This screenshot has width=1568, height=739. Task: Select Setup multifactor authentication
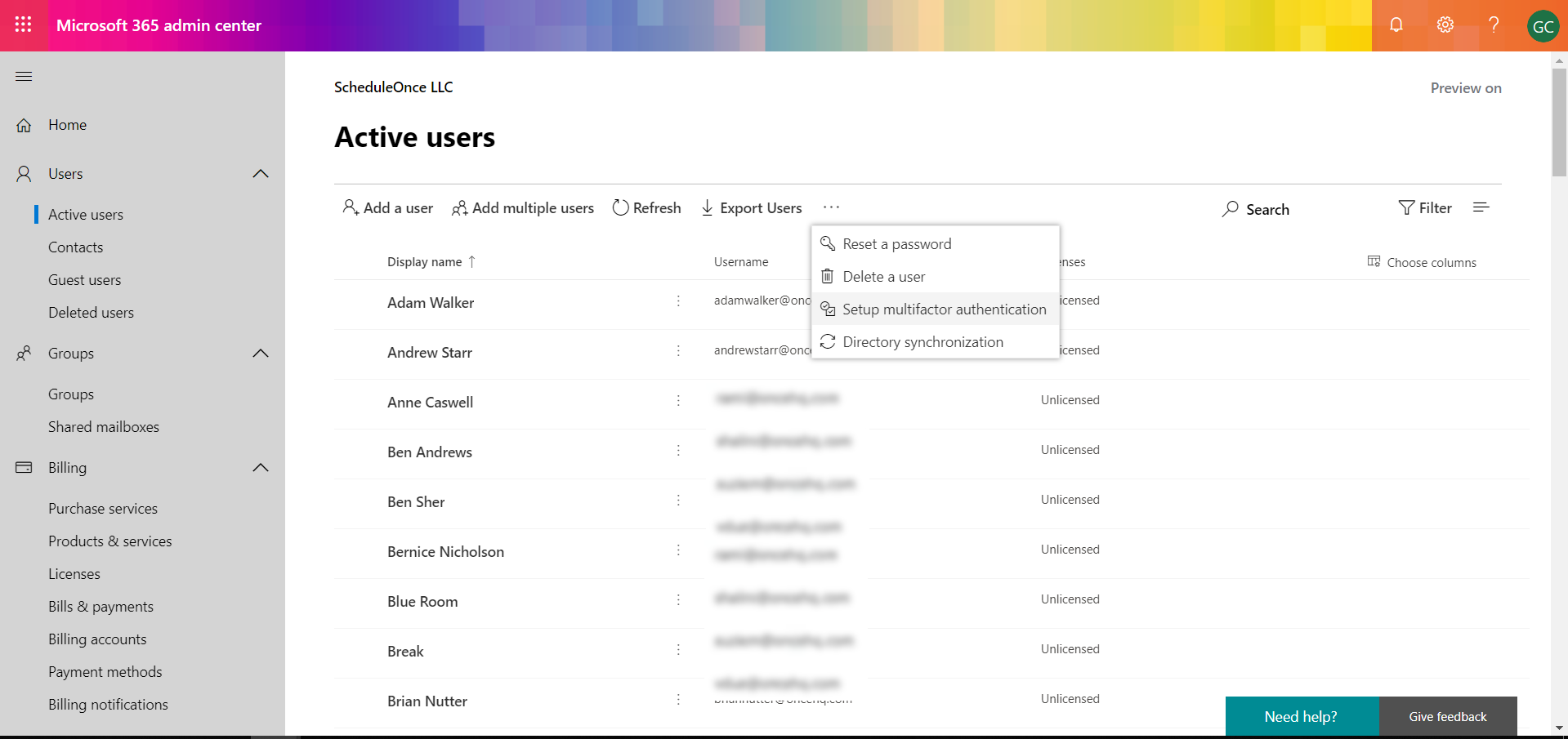(936, 309)
